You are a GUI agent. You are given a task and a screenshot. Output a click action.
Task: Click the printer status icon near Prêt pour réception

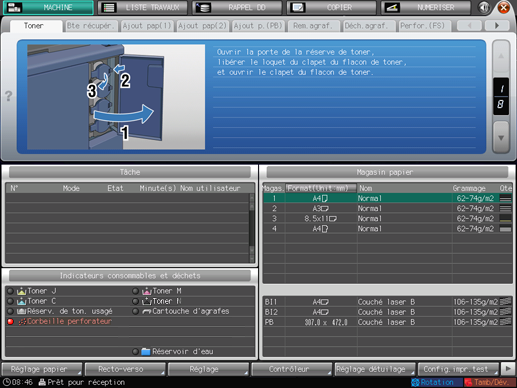(42, 382)
